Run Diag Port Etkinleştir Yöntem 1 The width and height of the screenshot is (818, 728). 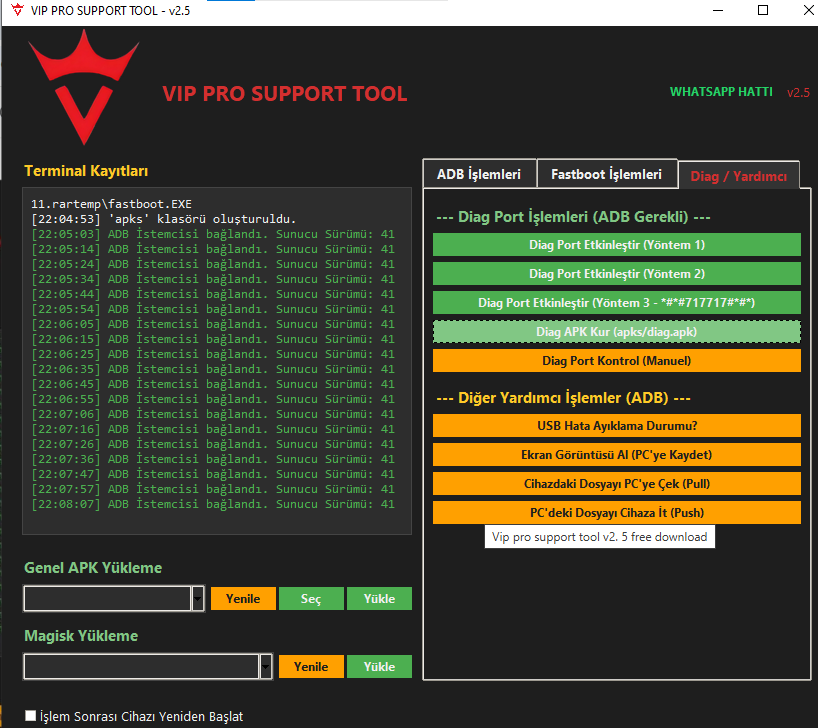pos(616,244)
